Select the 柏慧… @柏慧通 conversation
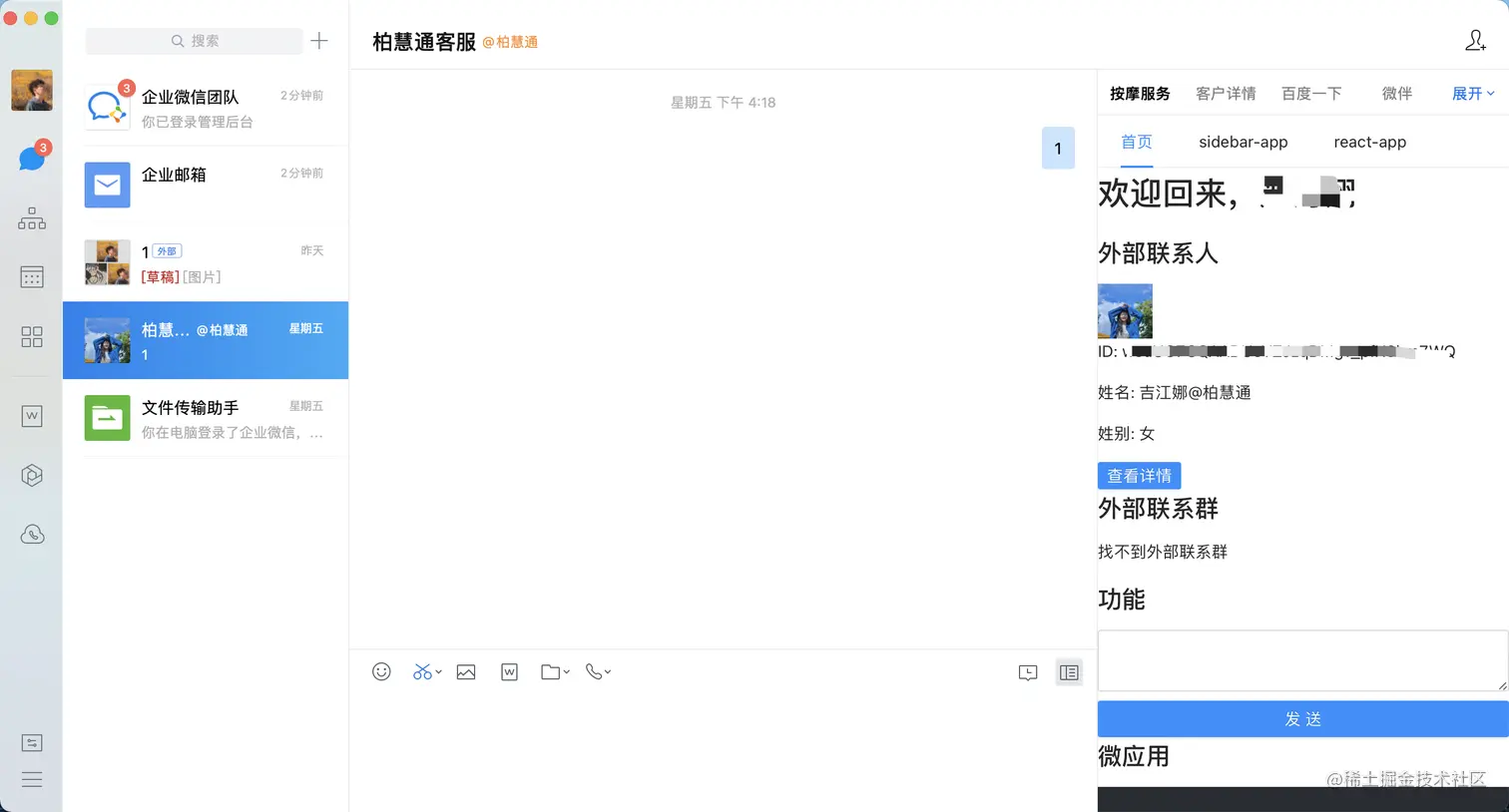Viewport: 1509px width, 812px height. tap(206, 340)
